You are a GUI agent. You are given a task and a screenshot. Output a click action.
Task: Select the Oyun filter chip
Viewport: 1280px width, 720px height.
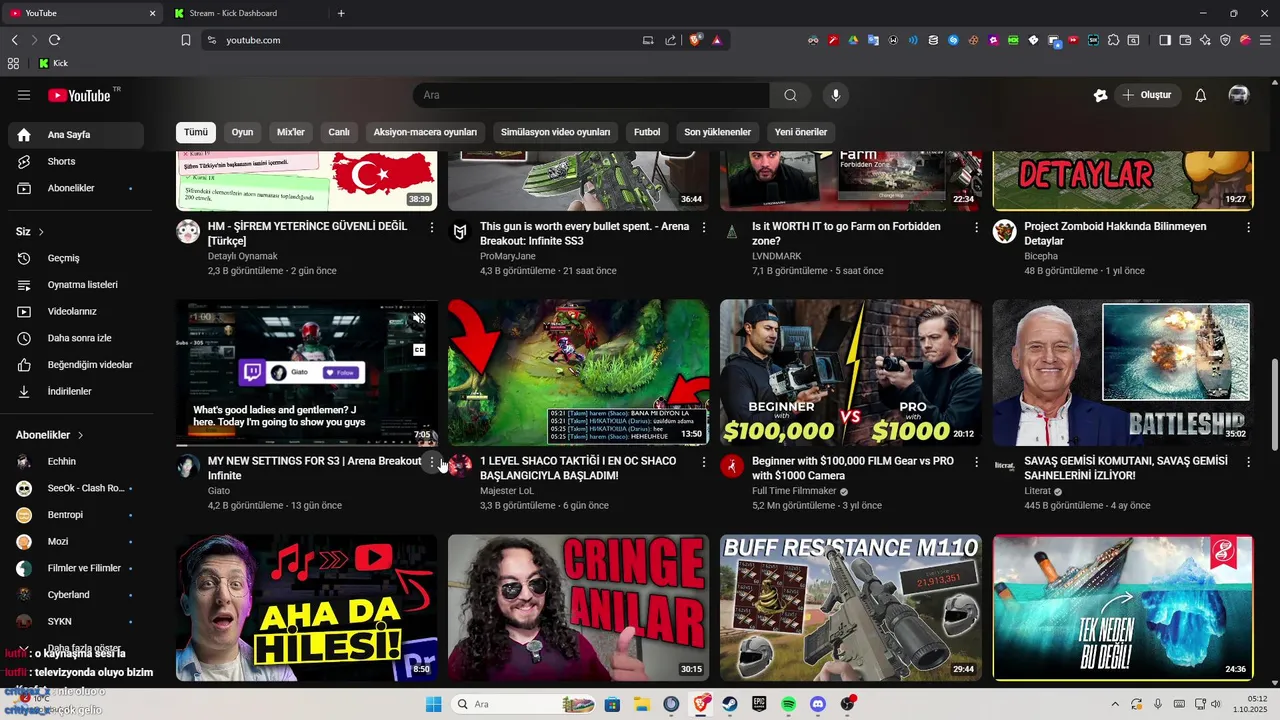coord(242,132)
